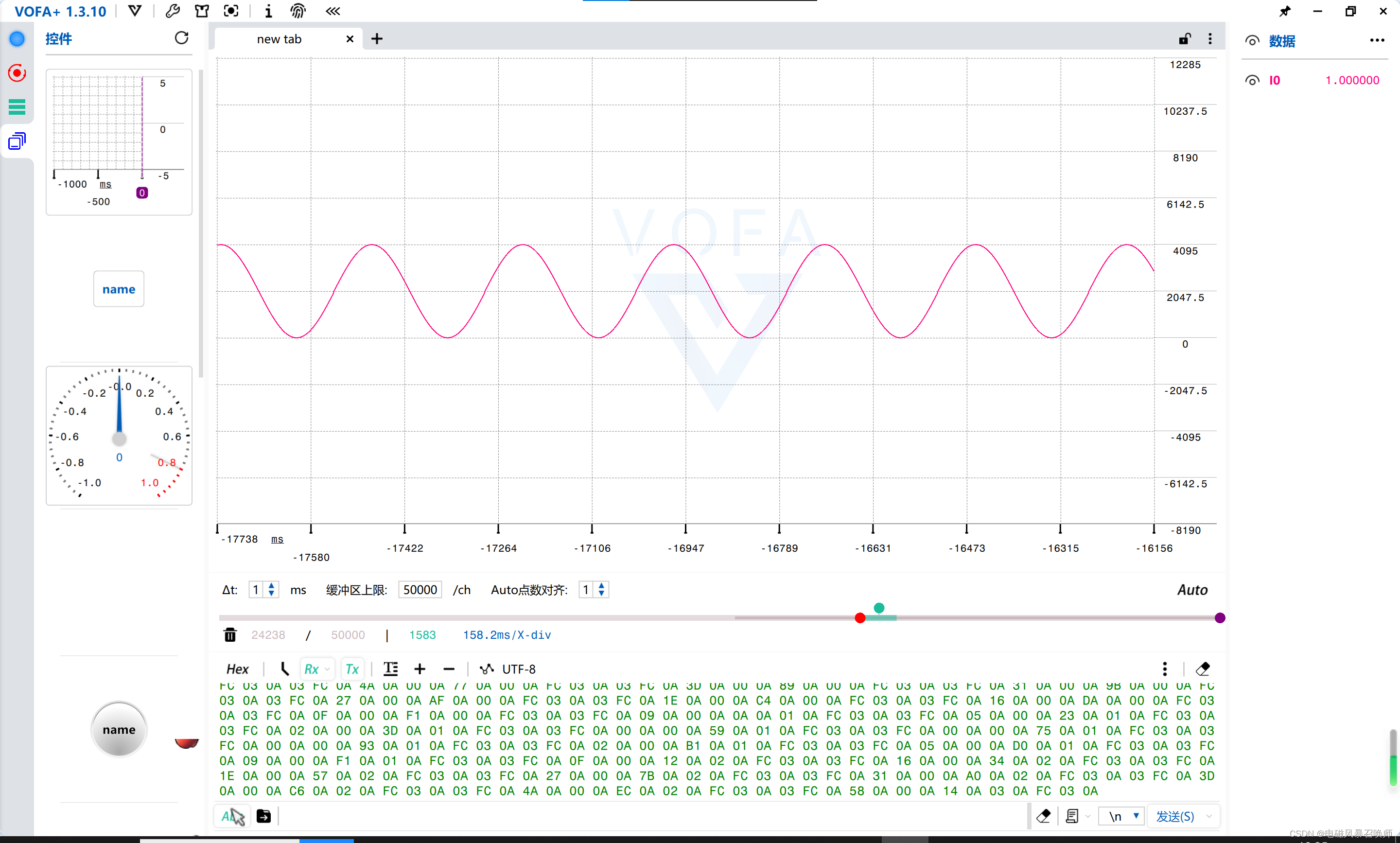The width and height of the screenshot is (1400, 843).
Task: Click the fingerprint icon in title bar
Action: [297, 11]
